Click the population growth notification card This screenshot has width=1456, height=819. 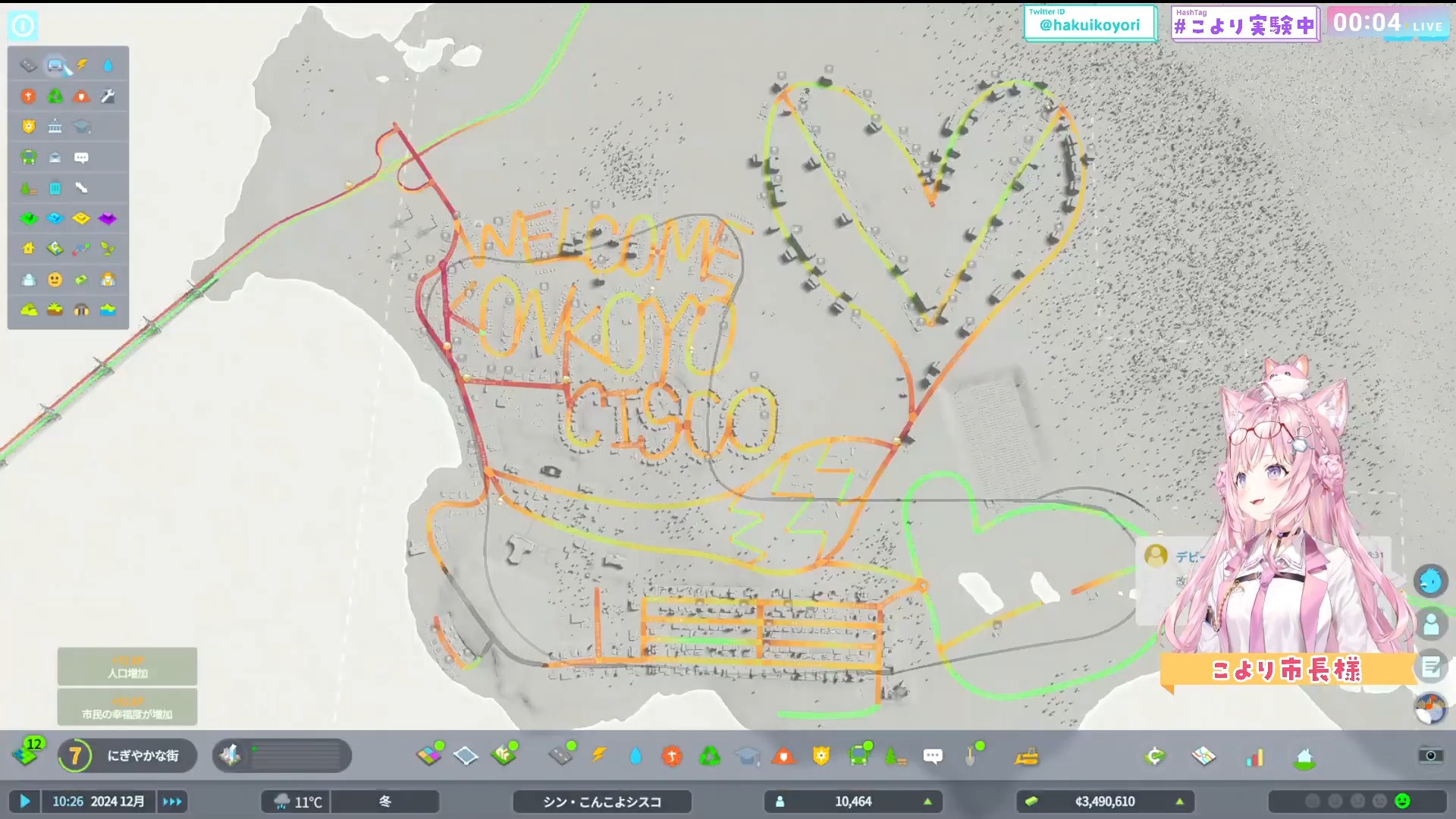[x=127, y=667]
